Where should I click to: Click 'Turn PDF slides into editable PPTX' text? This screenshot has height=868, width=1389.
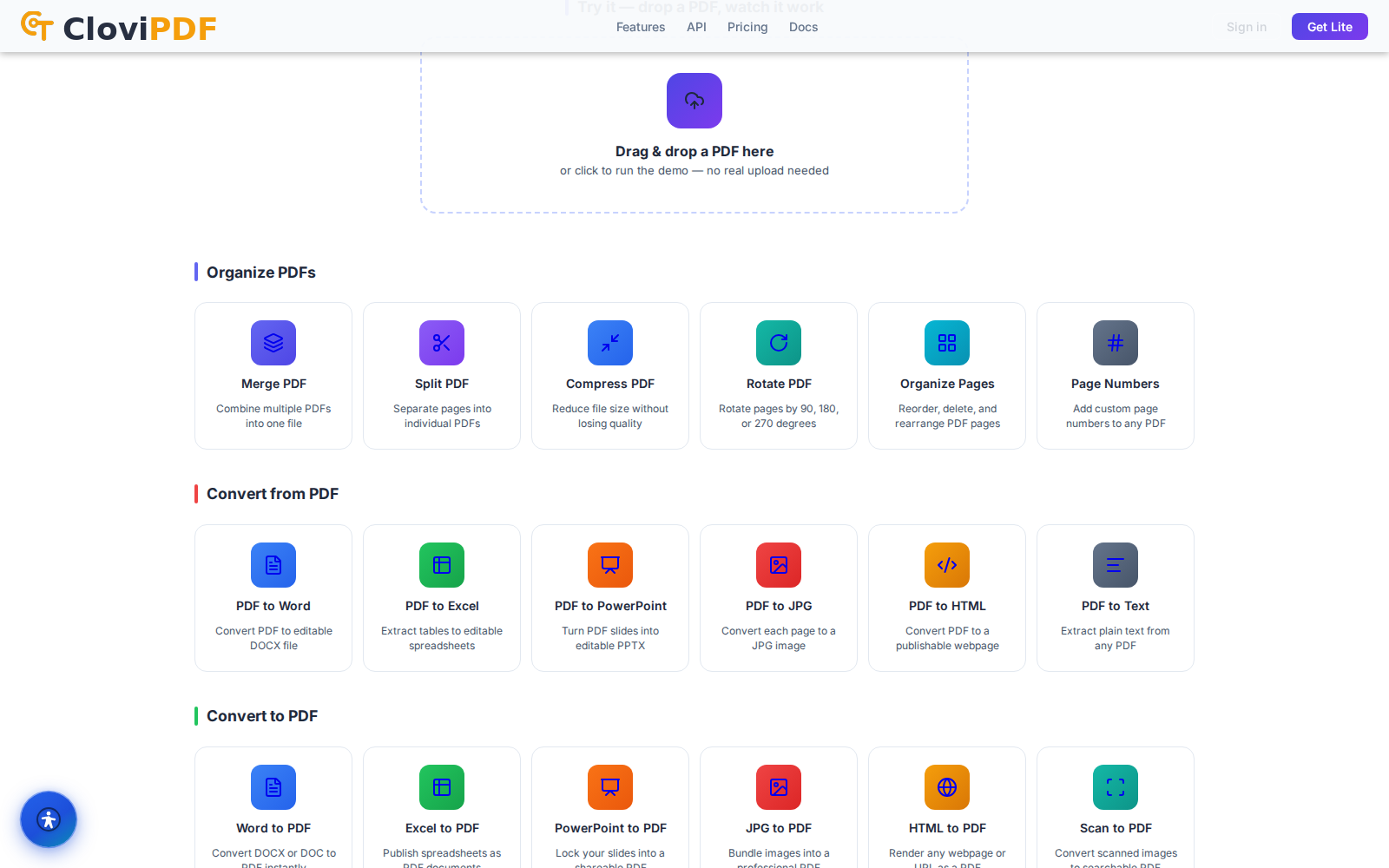(x=610, y=638)
